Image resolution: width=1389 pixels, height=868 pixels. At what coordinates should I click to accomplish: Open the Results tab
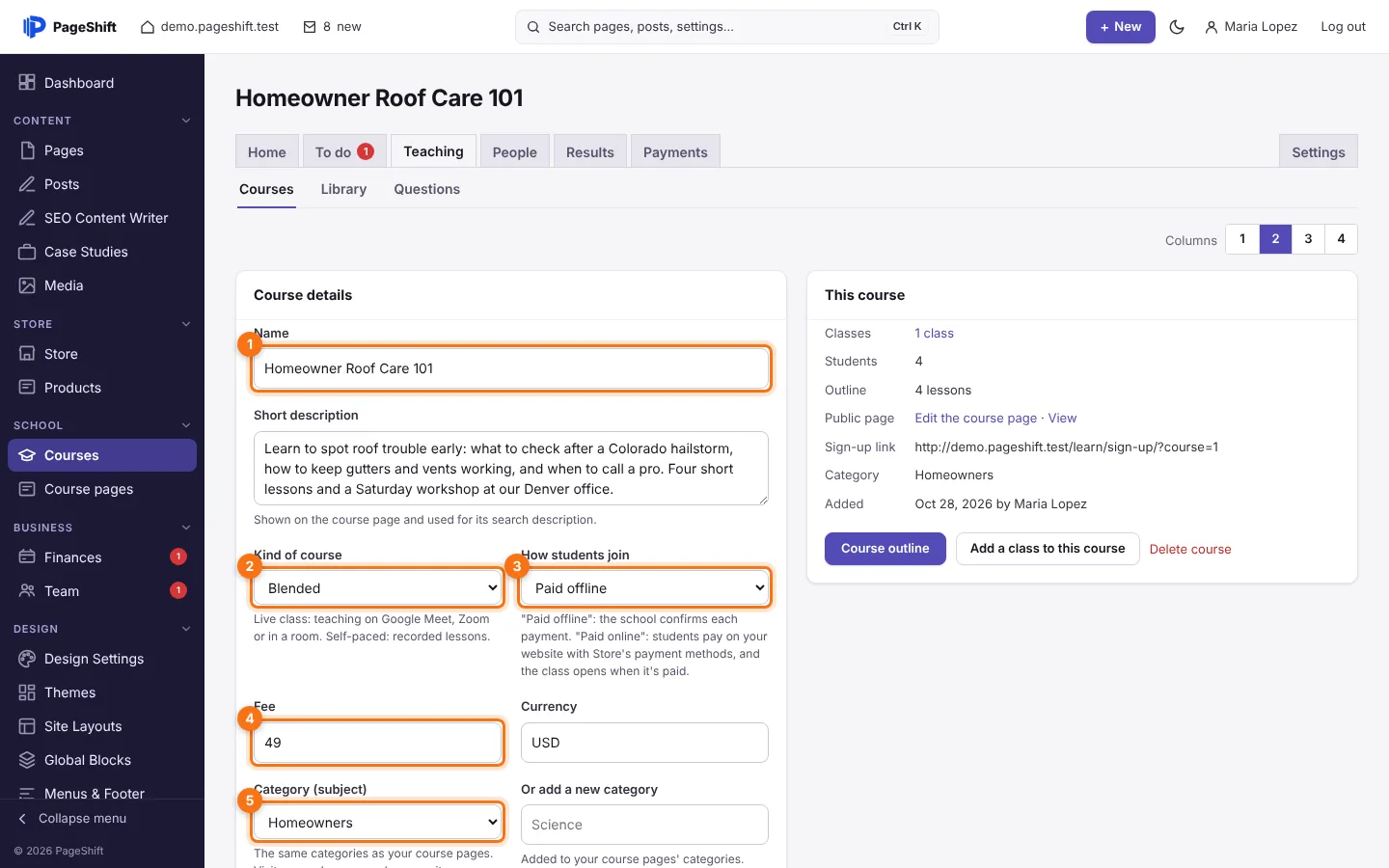tap(590, 151)
